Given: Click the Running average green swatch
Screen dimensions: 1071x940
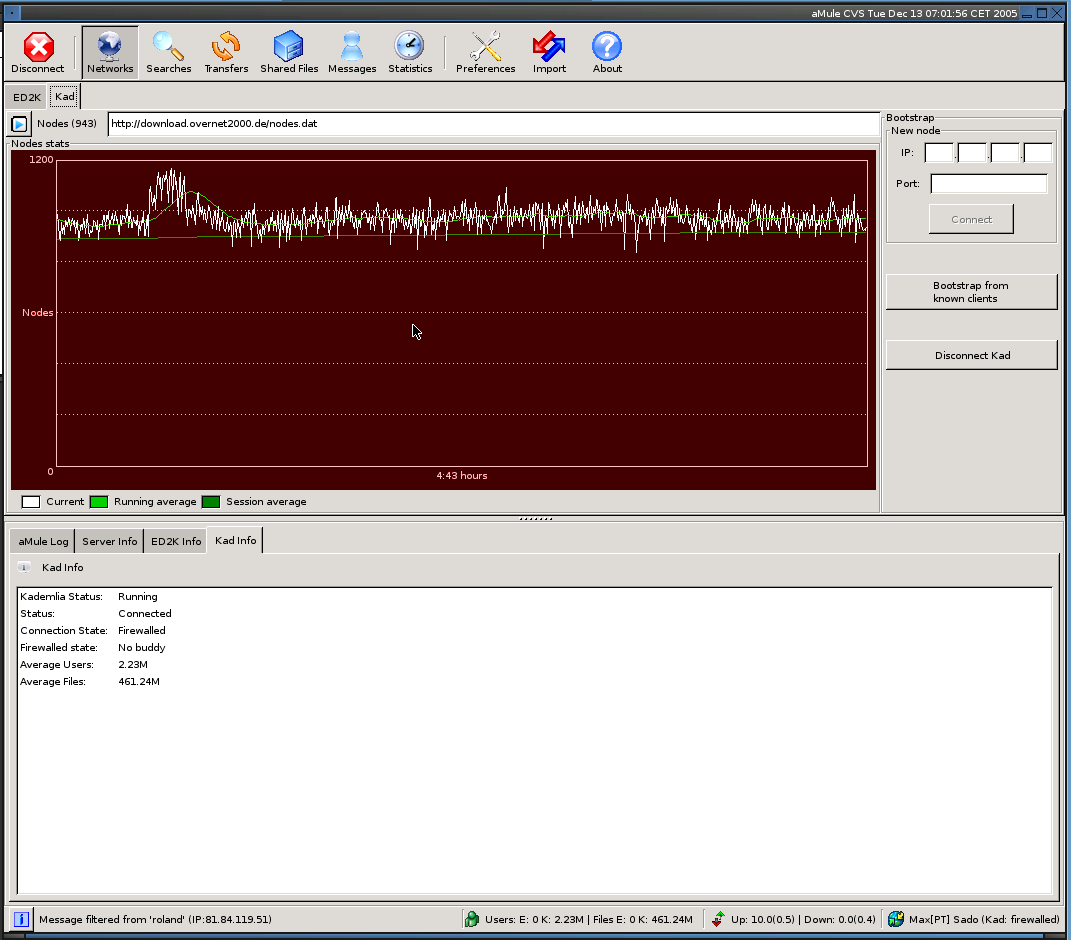Looking at the screenshot, I should (x=99, y=502).
